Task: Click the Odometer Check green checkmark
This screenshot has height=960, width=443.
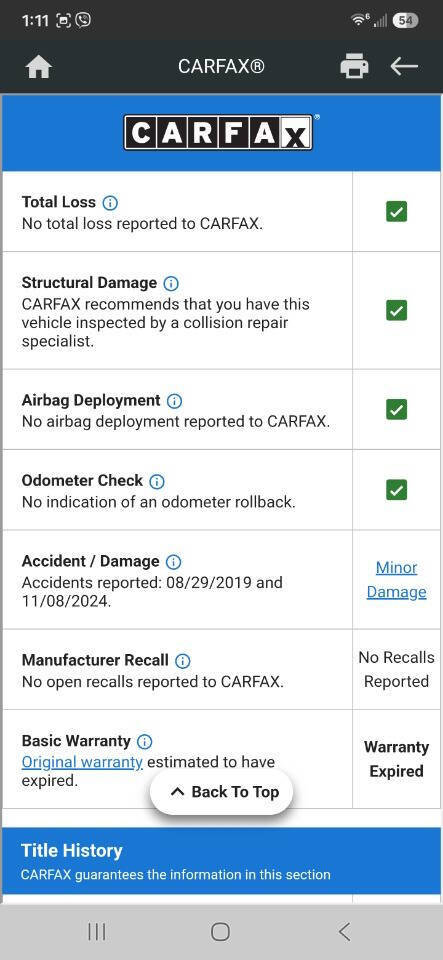Action: click(x=396, y=490)
